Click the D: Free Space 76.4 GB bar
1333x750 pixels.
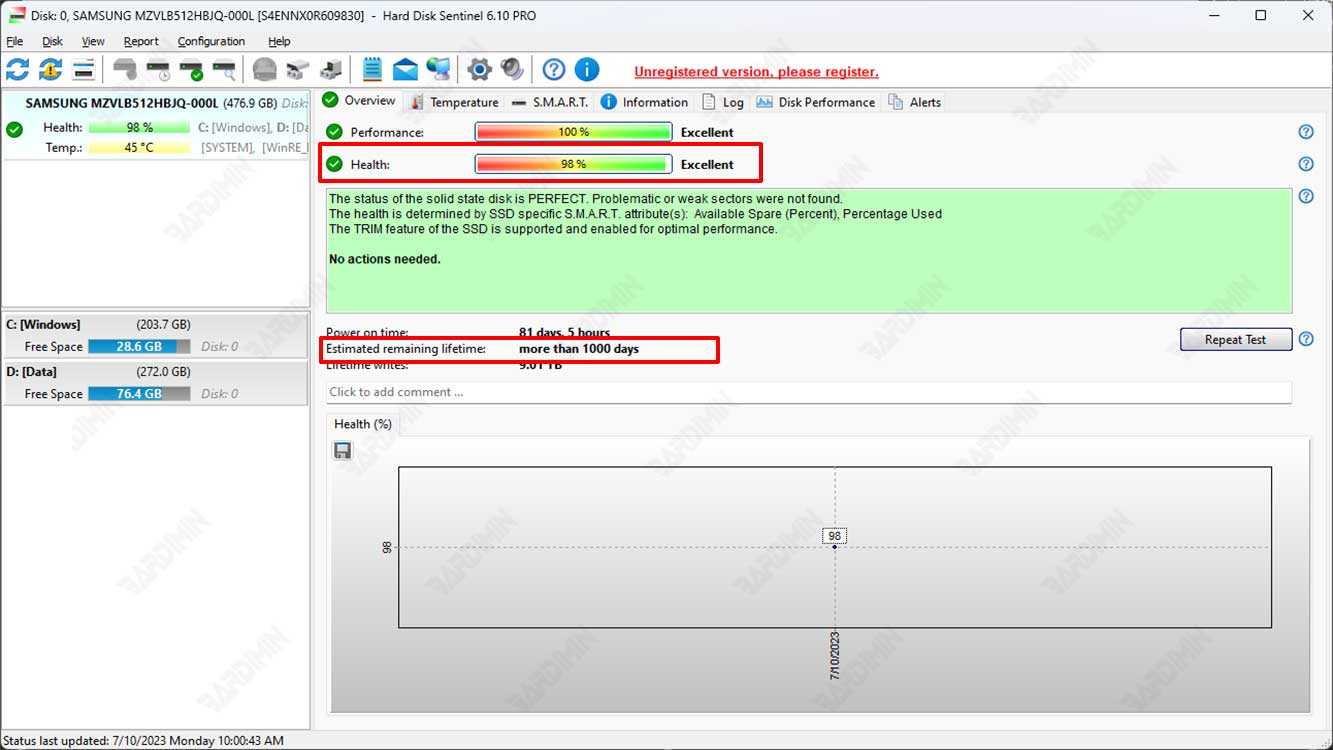[139, 393]
